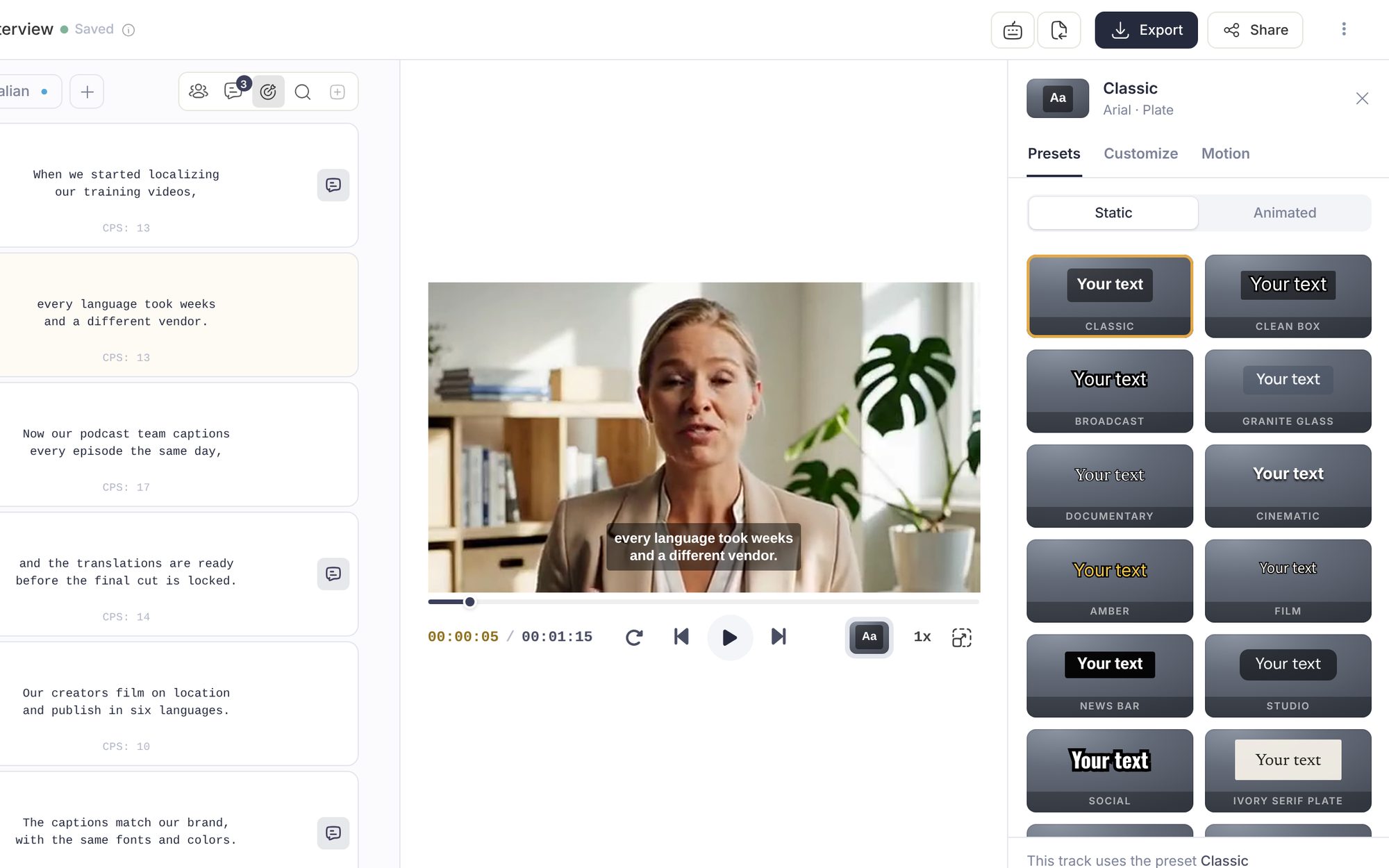This screenshot has height=868, width=1389.
Task: Click the video progress slider handle
Action: [470, 601]
